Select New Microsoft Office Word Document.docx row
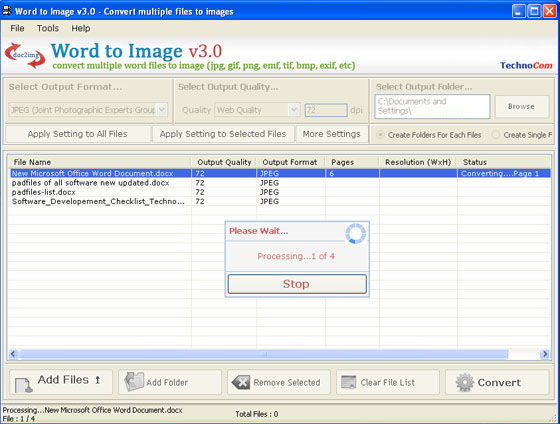Image resolution: width=560 pixels, height=424 pixels. click(280, 173)
